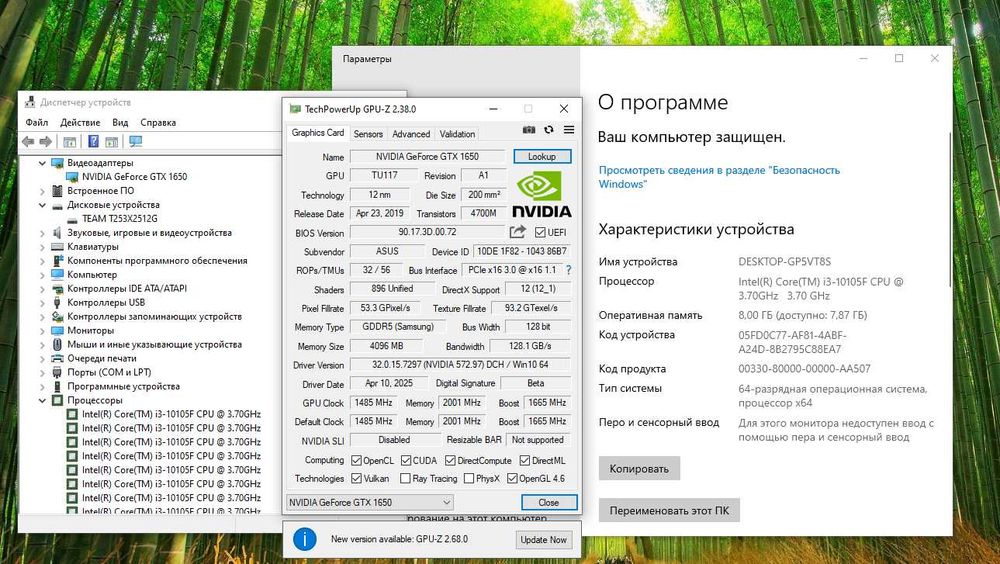Click the Контроллеры USB category icon
Viewport: 1000px width, 564px height.
57,302
